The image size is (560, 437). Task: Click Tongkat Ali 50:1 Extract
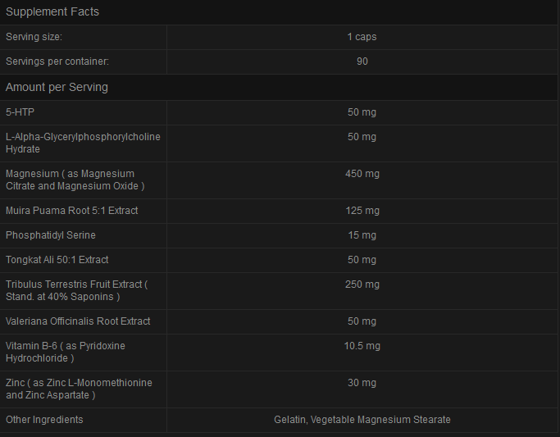point(57,260)
